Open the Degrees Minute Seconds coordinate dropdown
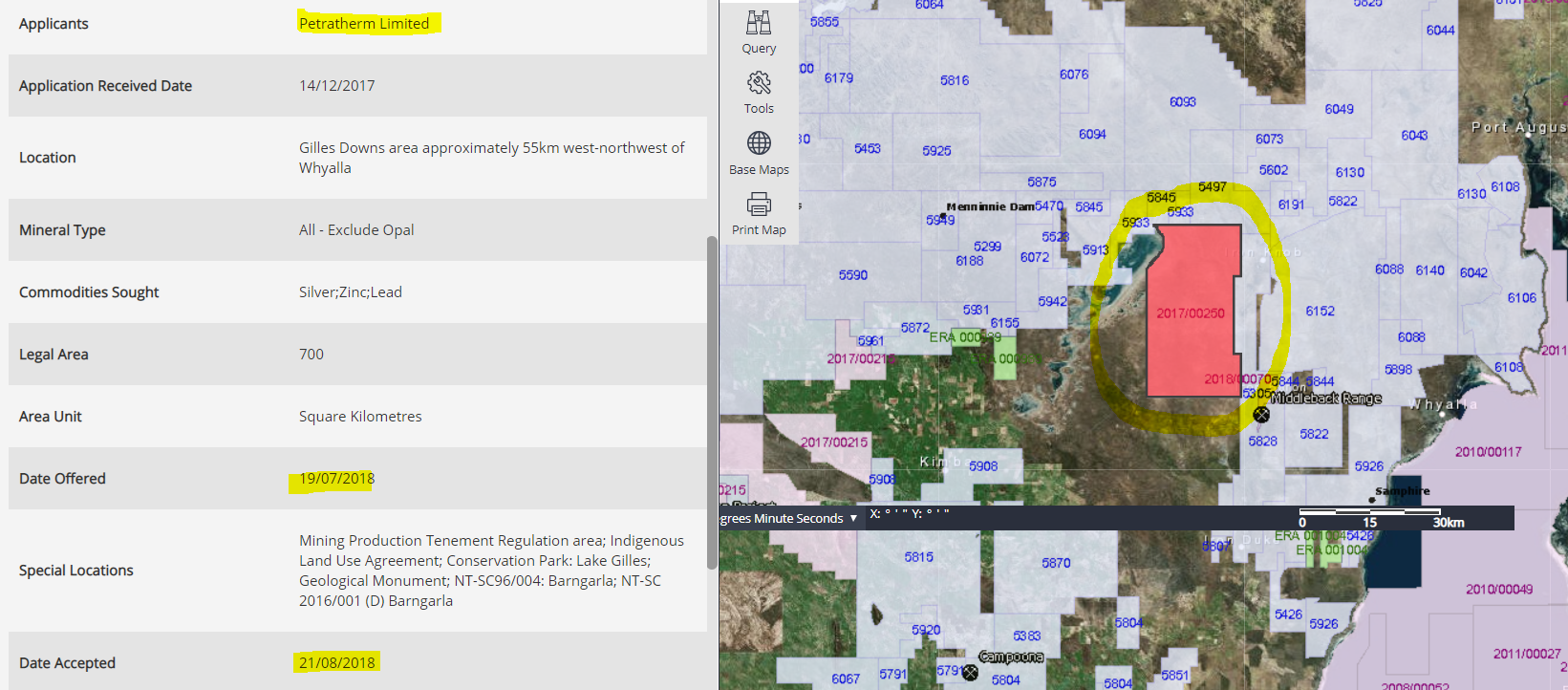This screenshot has width=1568, height=690. click(789, 518)
